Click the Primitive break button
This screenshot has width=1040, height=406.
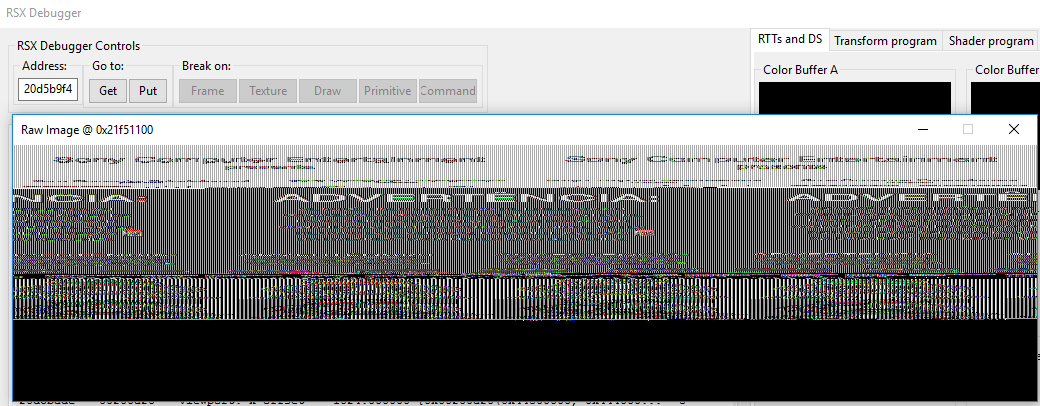[387, 91]
